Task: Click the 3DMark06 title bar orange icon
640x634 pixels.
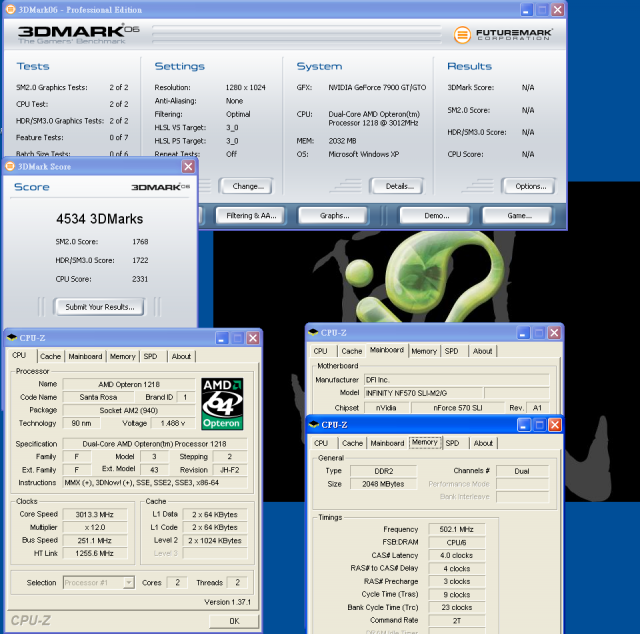Action: coord(10,9)
